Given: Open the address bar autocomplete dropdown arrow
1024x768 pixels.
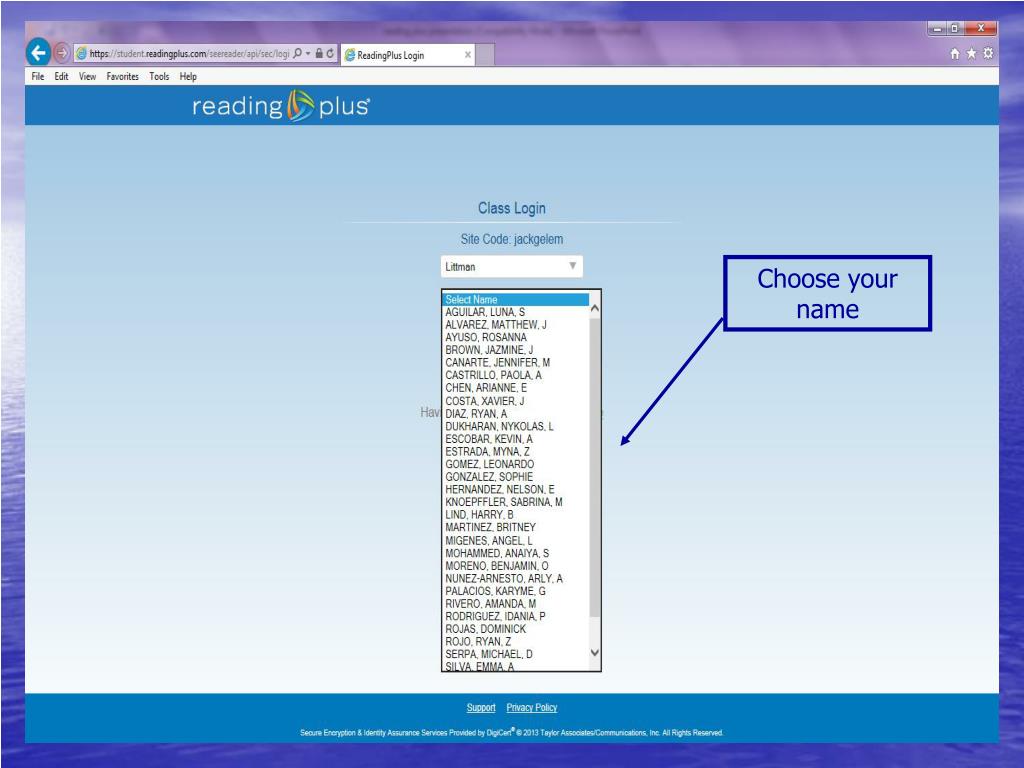Looking at the screenshot, I should [x=308, y=54].
